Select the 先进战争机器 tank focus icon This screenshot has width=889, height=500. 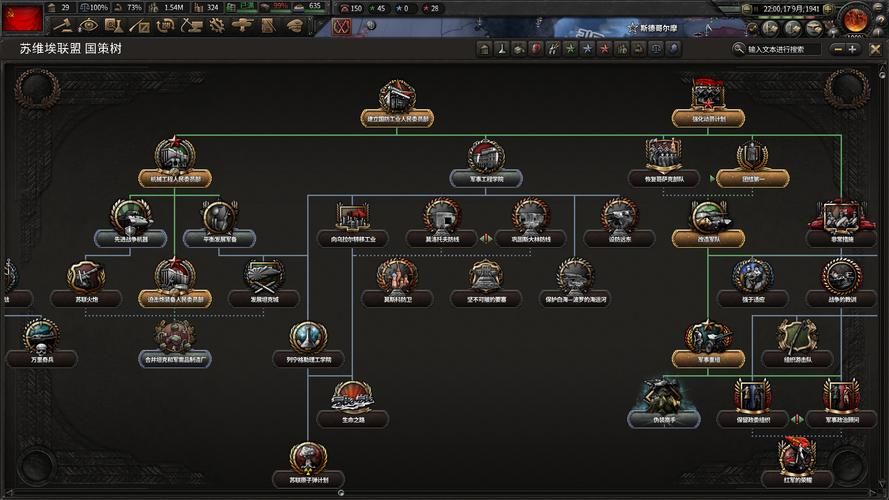(130, 217)
